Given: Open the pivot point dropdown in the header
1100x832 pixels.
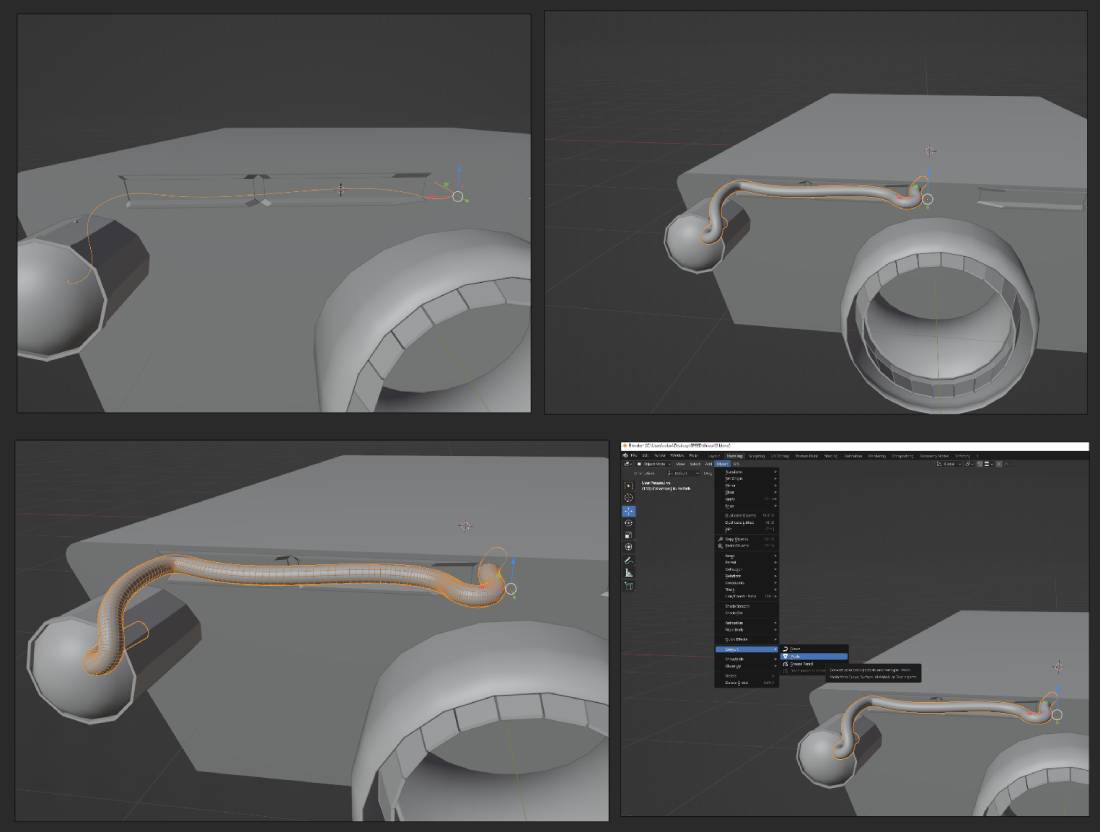Looking at the screenshot, I should tap(968, 464).
